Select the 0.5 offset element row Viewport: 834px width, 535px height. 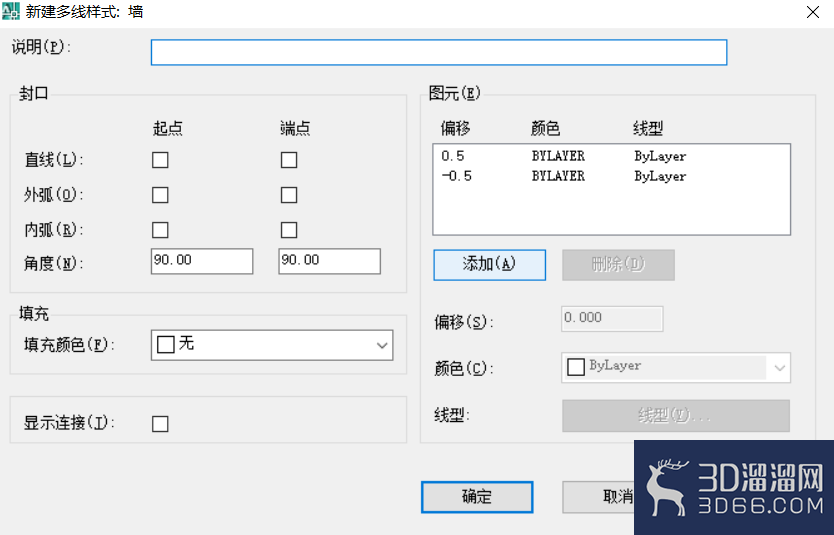pos(611,156)
